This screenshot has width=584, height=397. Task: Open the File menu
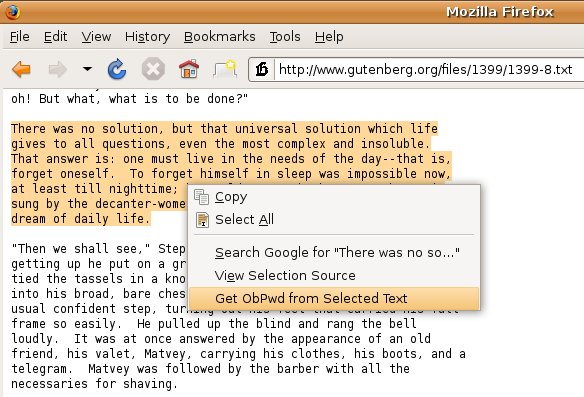point(20,36)
